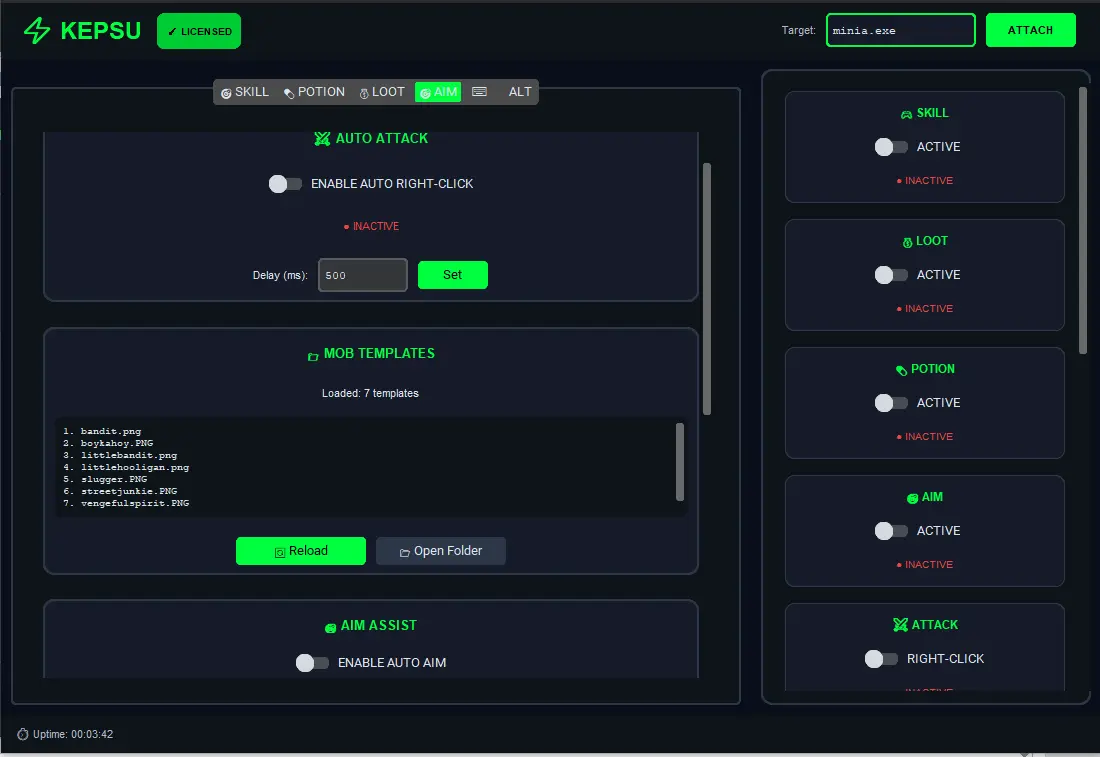Viewport: 1100px width, 757px height.
Task: Select boykahoy.PNG in template list
Action: [108, 443]
